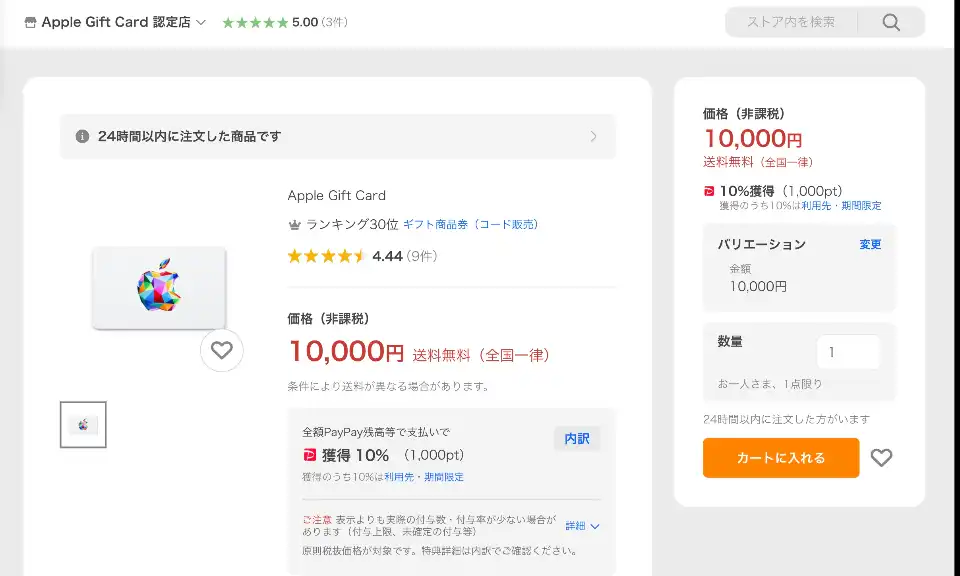
Task: Click the PayPay icon beside 獲得 10%
Action: pos(309,455)
